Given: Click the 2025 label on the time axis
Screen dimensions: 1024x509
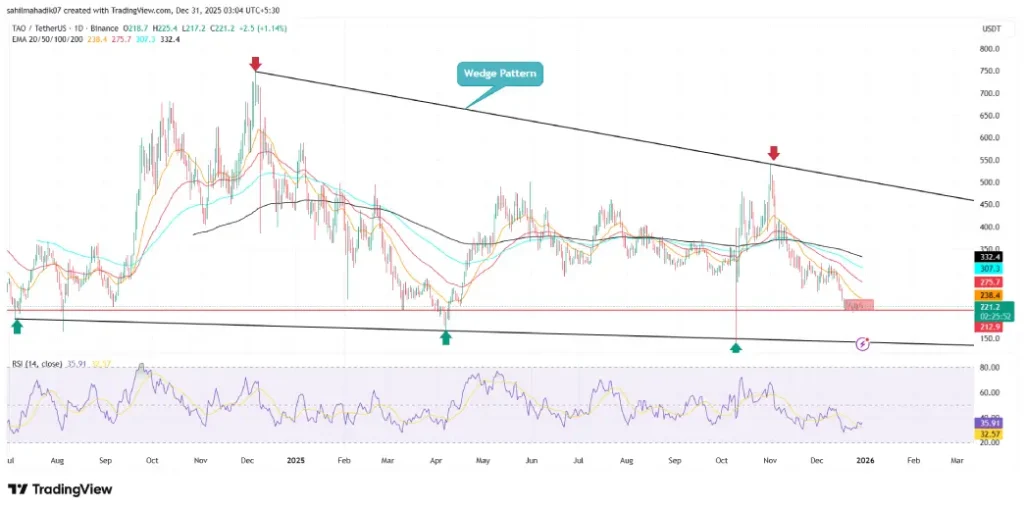Looking at the screenshot, I should (x=294, y=462).
